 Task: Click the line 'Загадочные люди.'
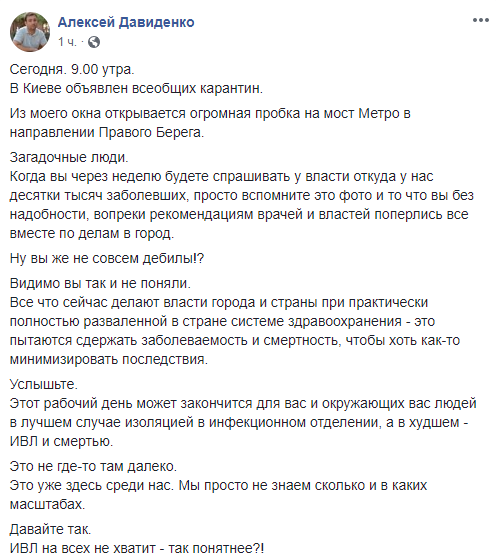coord(69,157)
